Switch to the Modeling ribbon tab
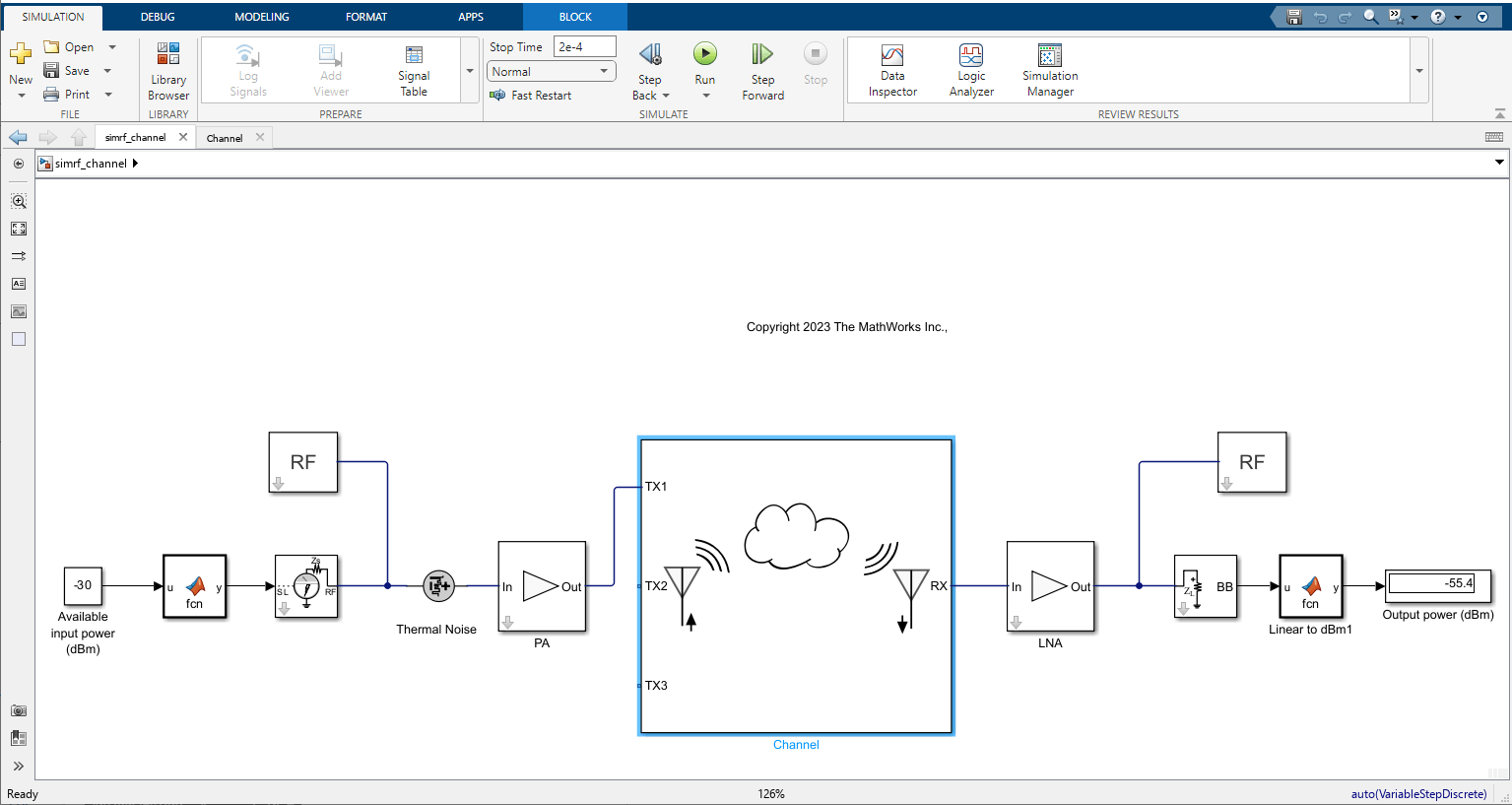The image size is (1512, 805). [x=262, y=17]
